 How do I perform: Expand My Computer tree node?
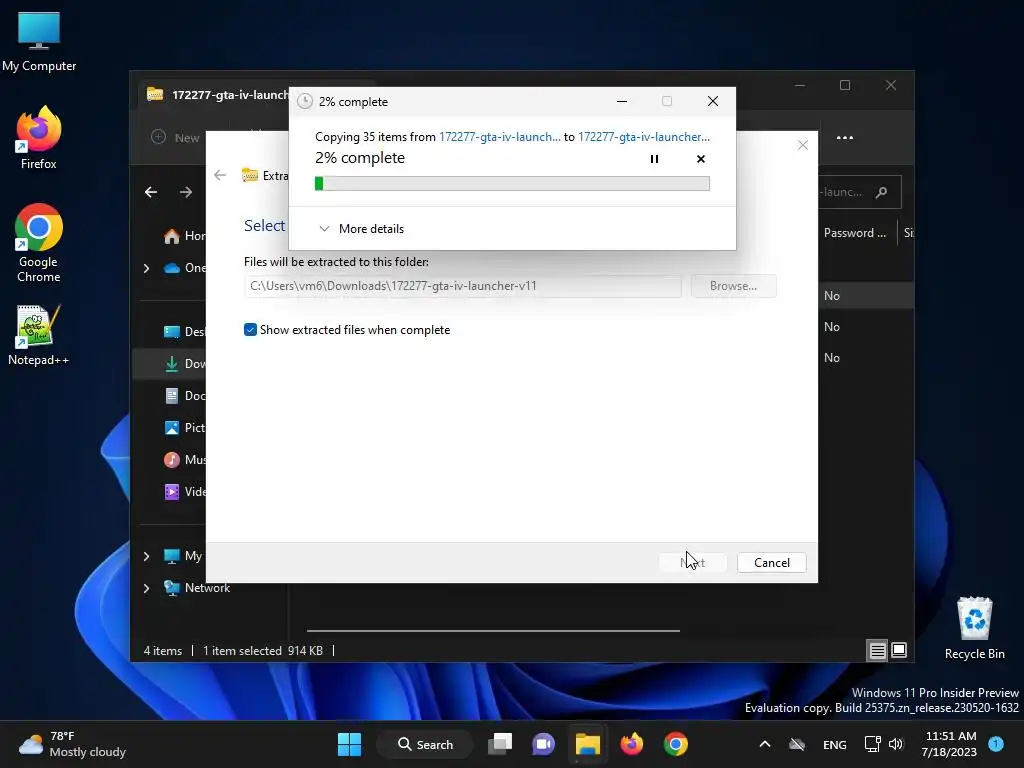pos(146,556)
